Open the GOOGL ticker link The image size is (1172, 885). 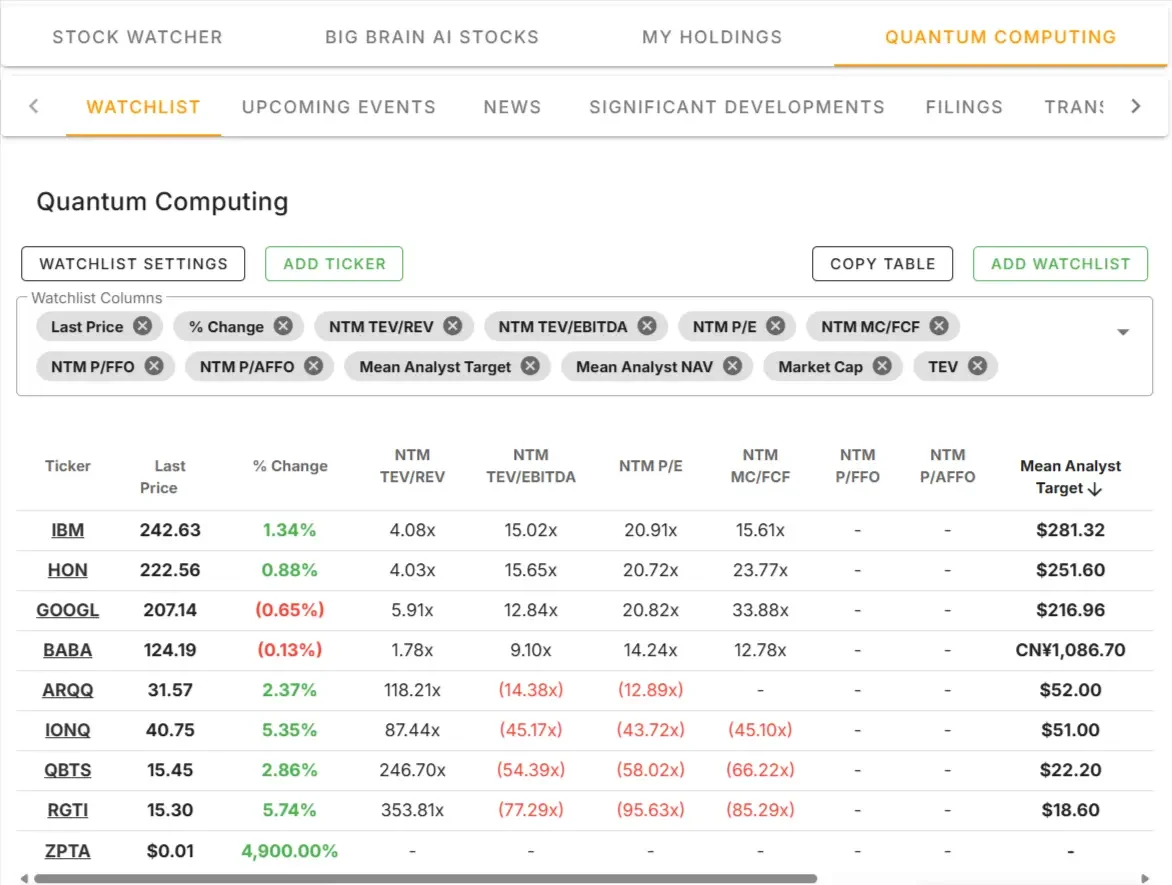point(67,610)
